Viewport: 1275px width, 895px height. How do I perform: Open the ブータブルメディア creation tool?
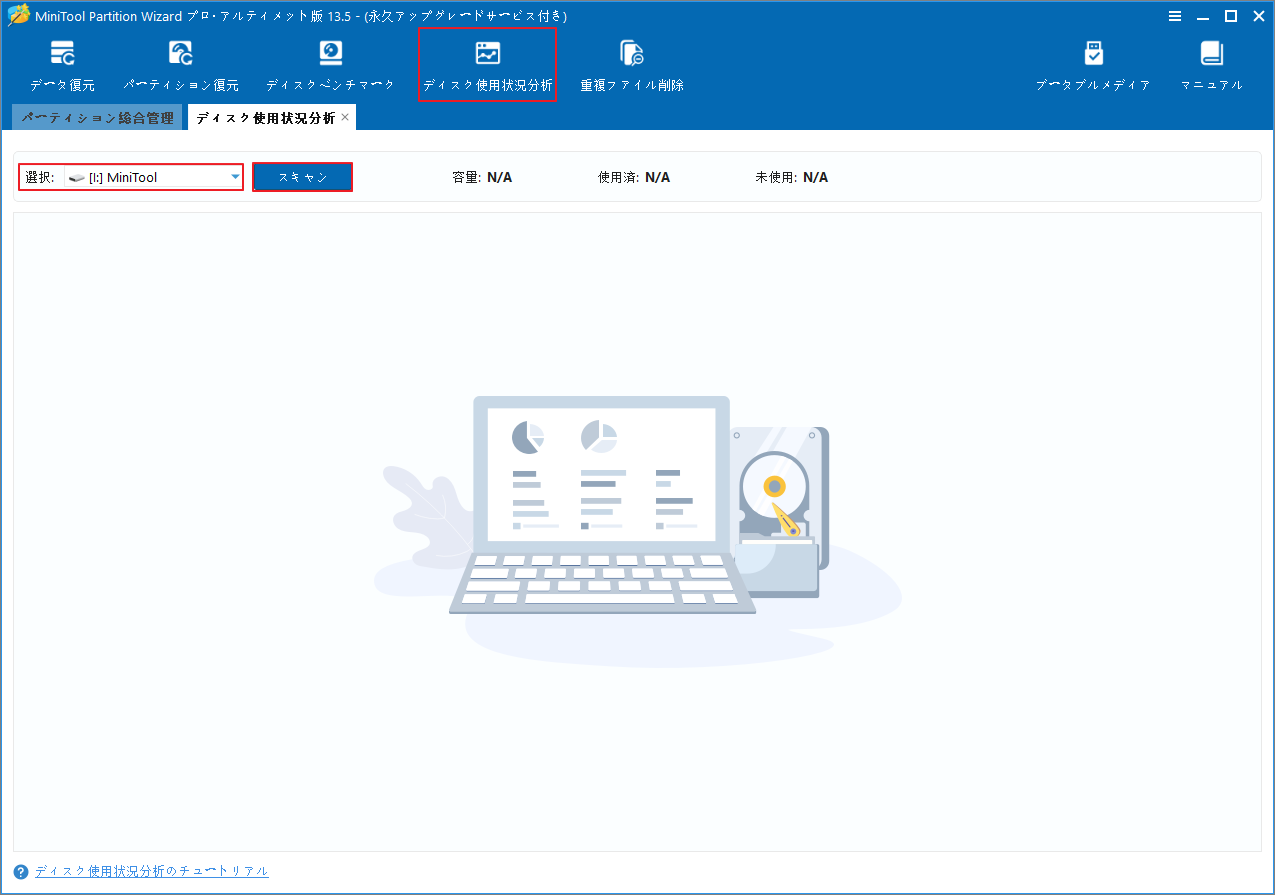tap(1092, 65)
